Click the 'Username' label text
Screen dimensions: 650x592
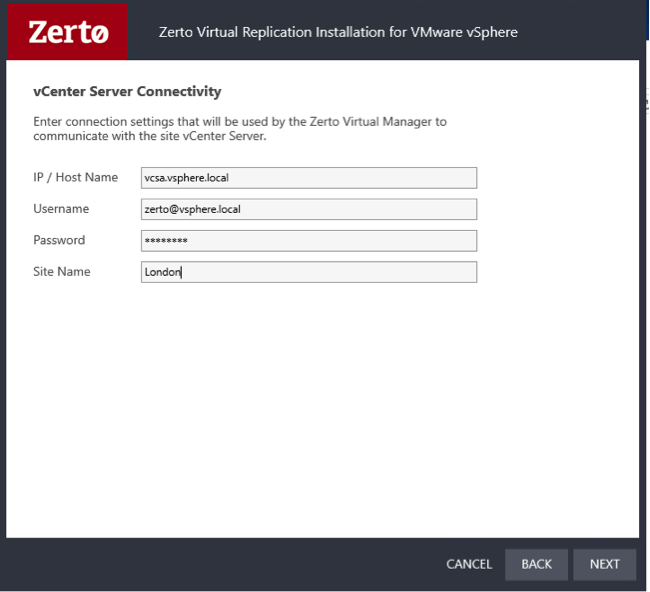(61, 209)
